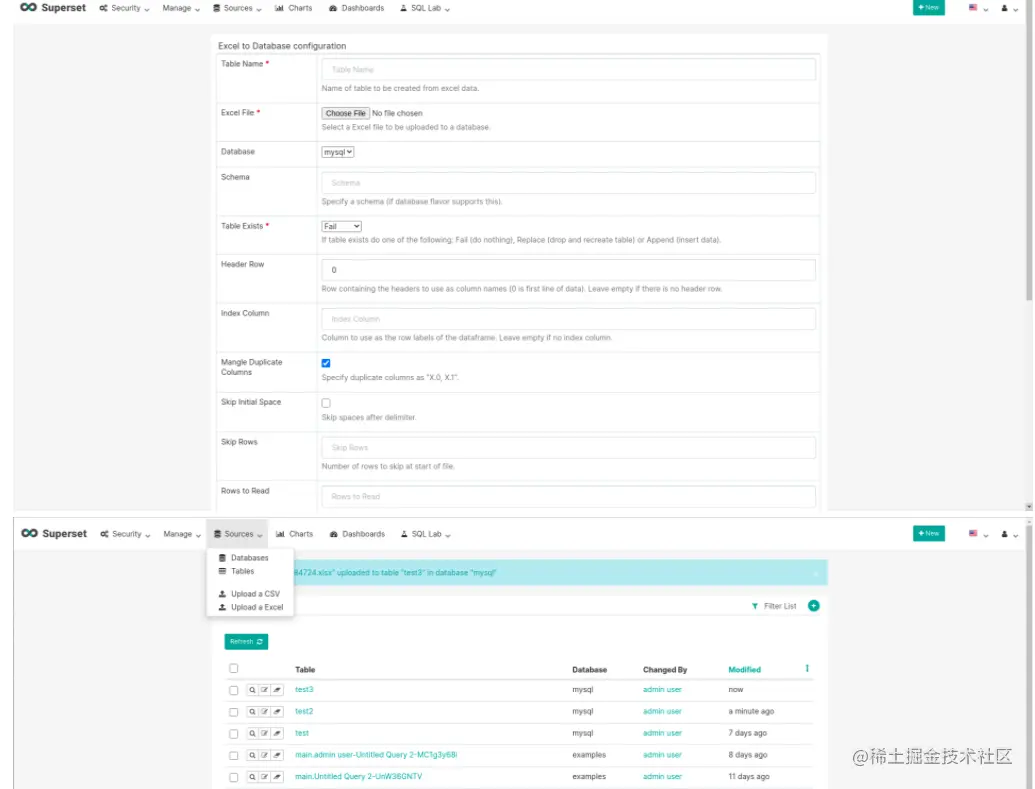
Task: Expand the Manage menu above the Excel form
Action: click(x=181, y=8)
